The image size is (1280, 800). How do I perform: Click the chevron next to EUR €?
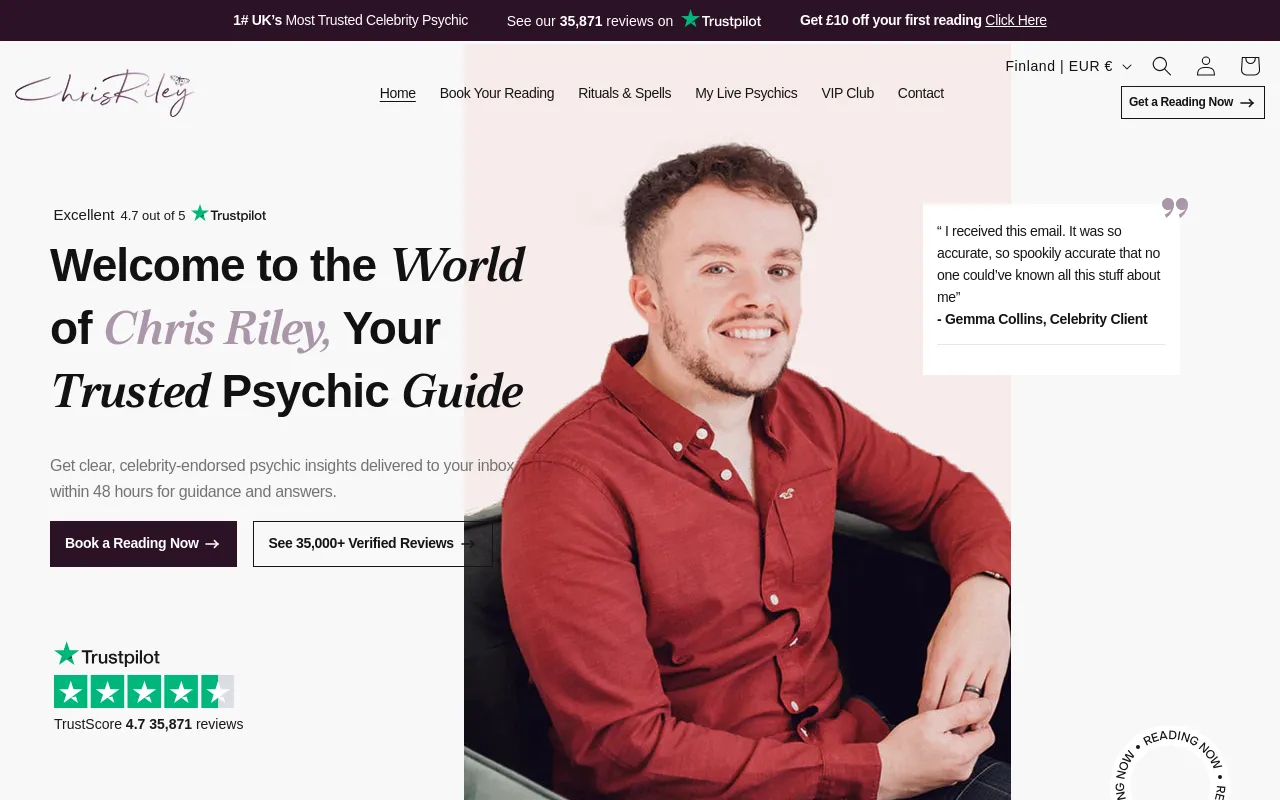coord(1127,67)
